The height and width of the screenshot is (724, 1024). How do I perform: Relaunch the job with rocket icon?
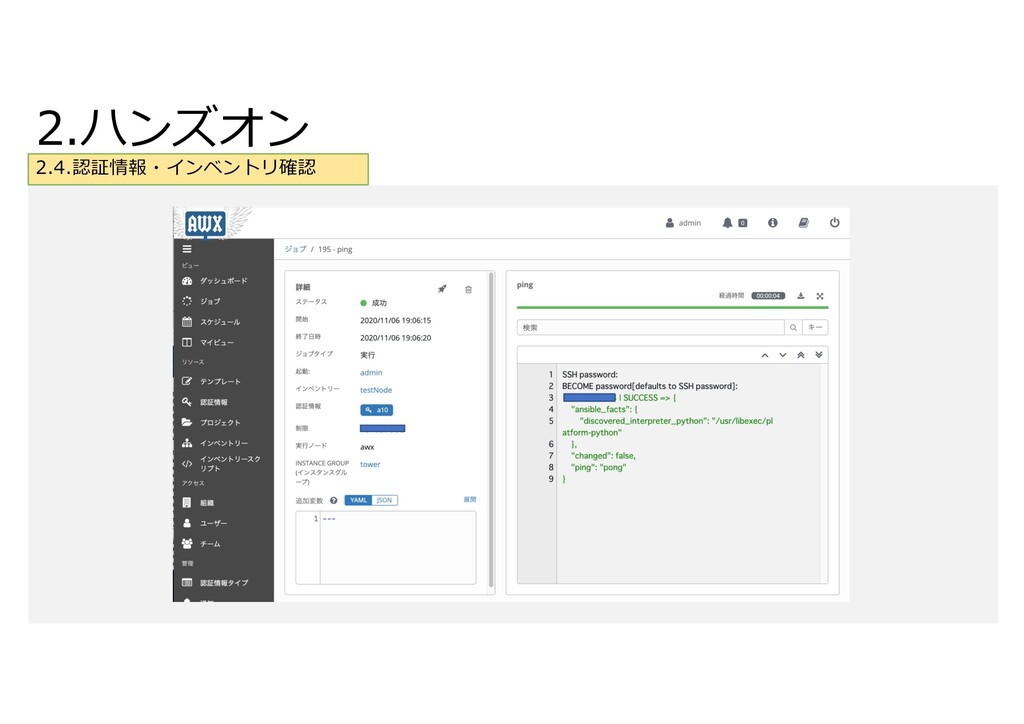tap(442, 289)
